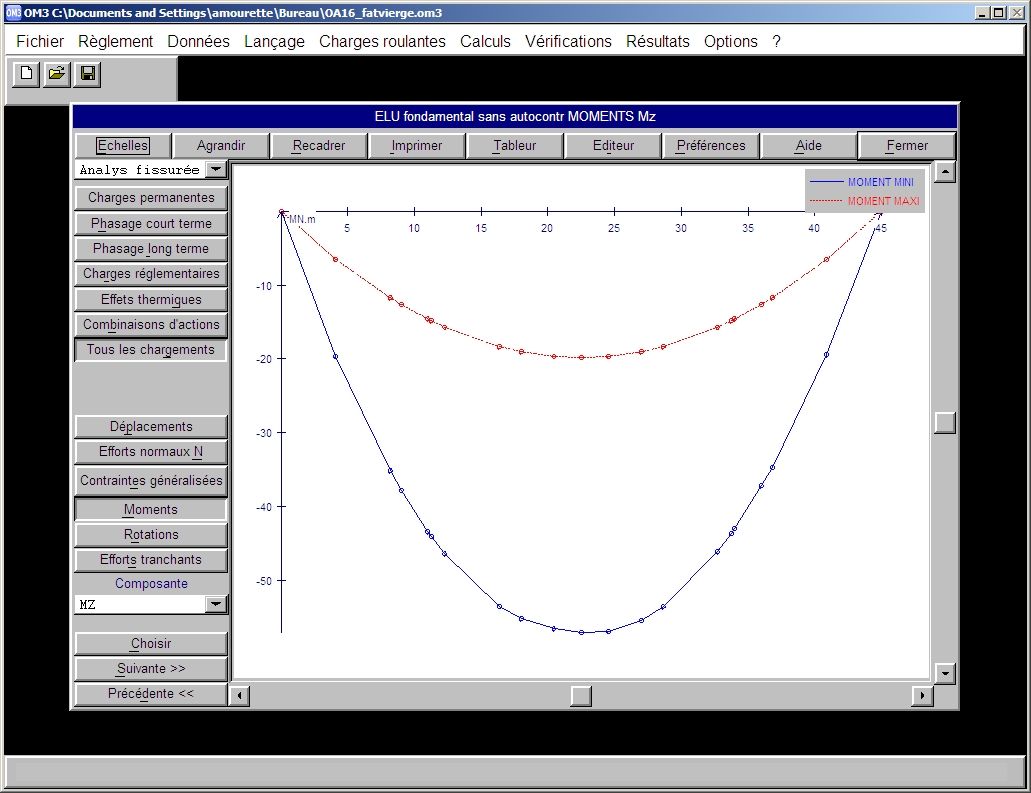Open the ? help menu
Image resolution: width=1031 pixels, height=793 pixels.
point(777,41)
